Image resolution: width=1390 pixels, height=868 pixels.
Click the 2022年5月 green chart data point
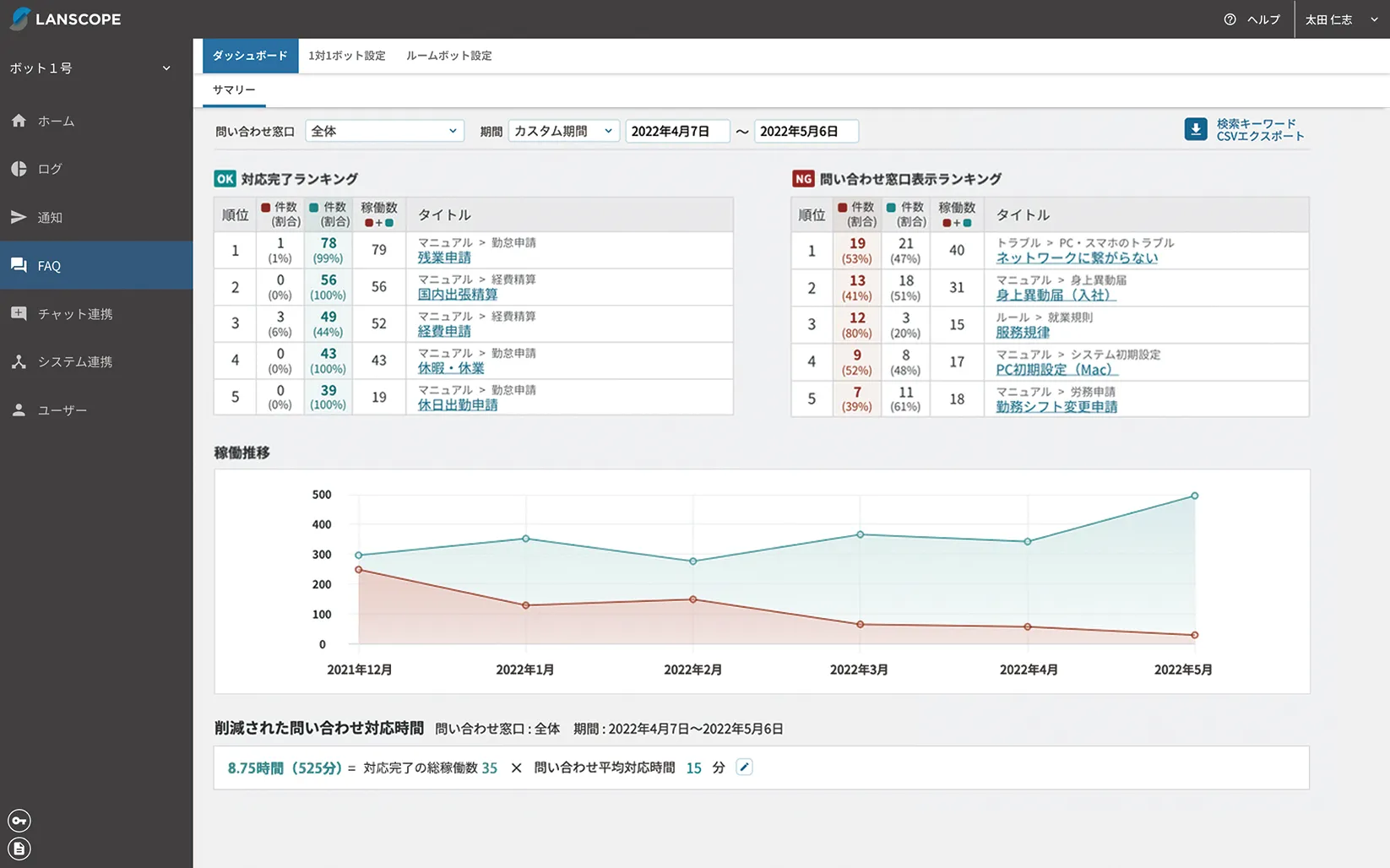click(x=1194, y=496)
